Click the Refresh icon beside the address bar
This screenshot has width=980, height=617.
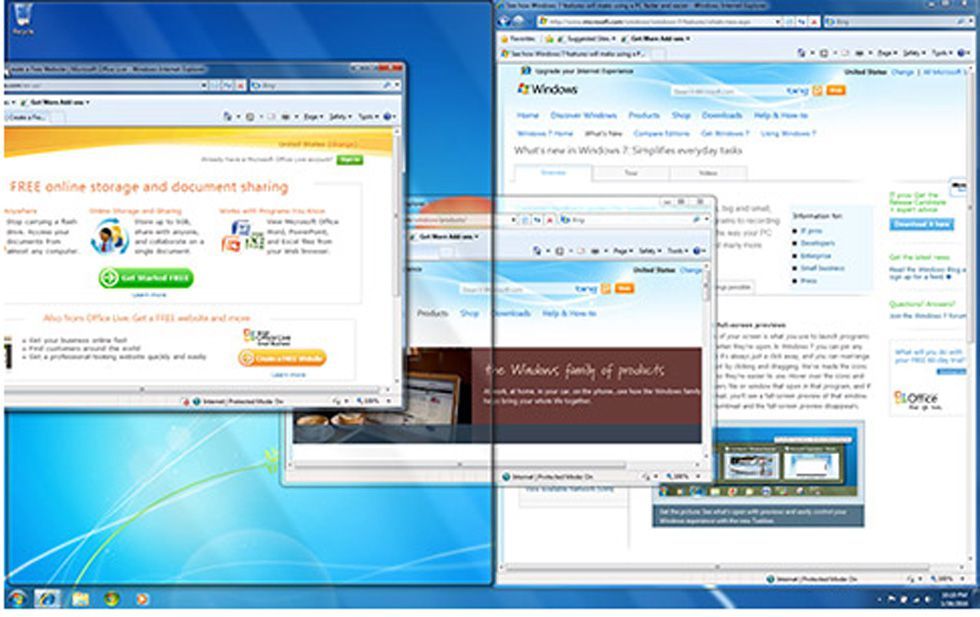tap(801, 20)
